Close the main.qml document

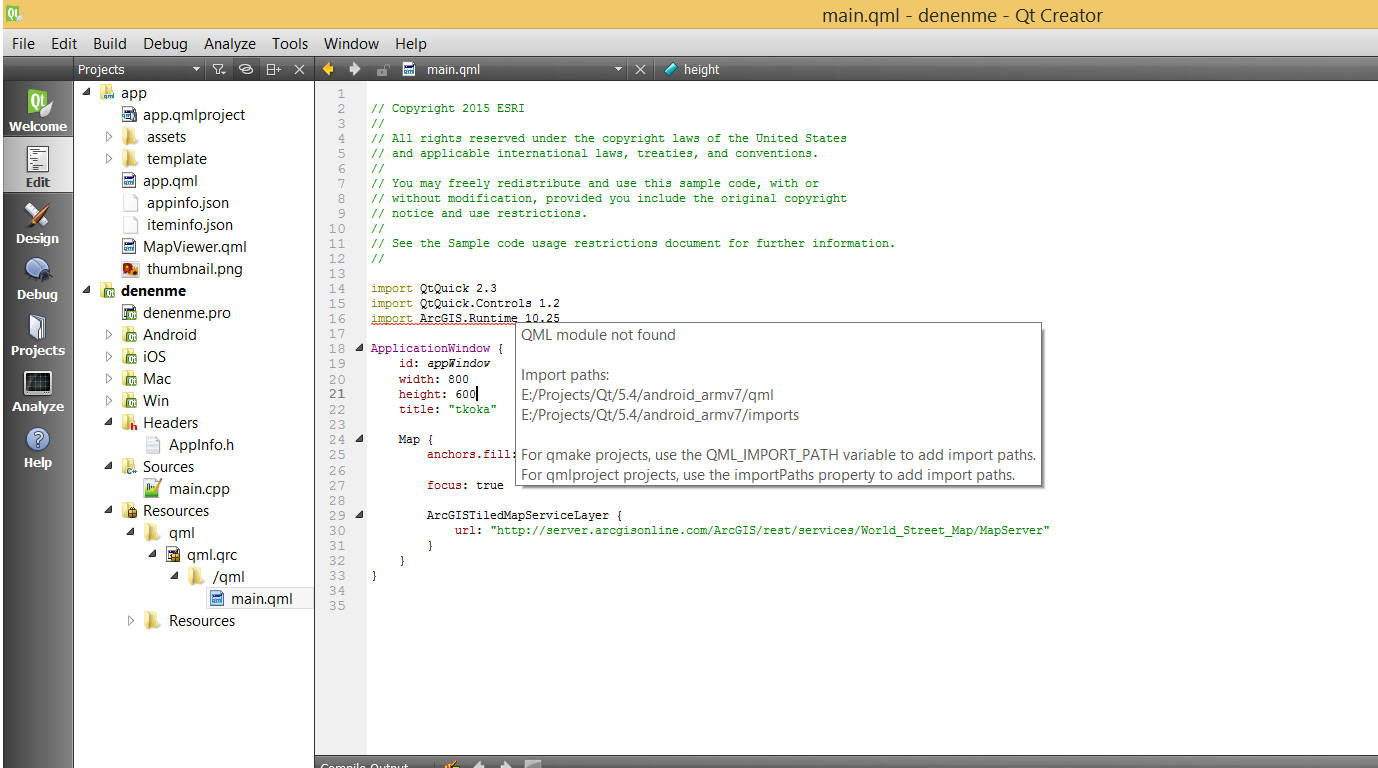pos(641,69)
